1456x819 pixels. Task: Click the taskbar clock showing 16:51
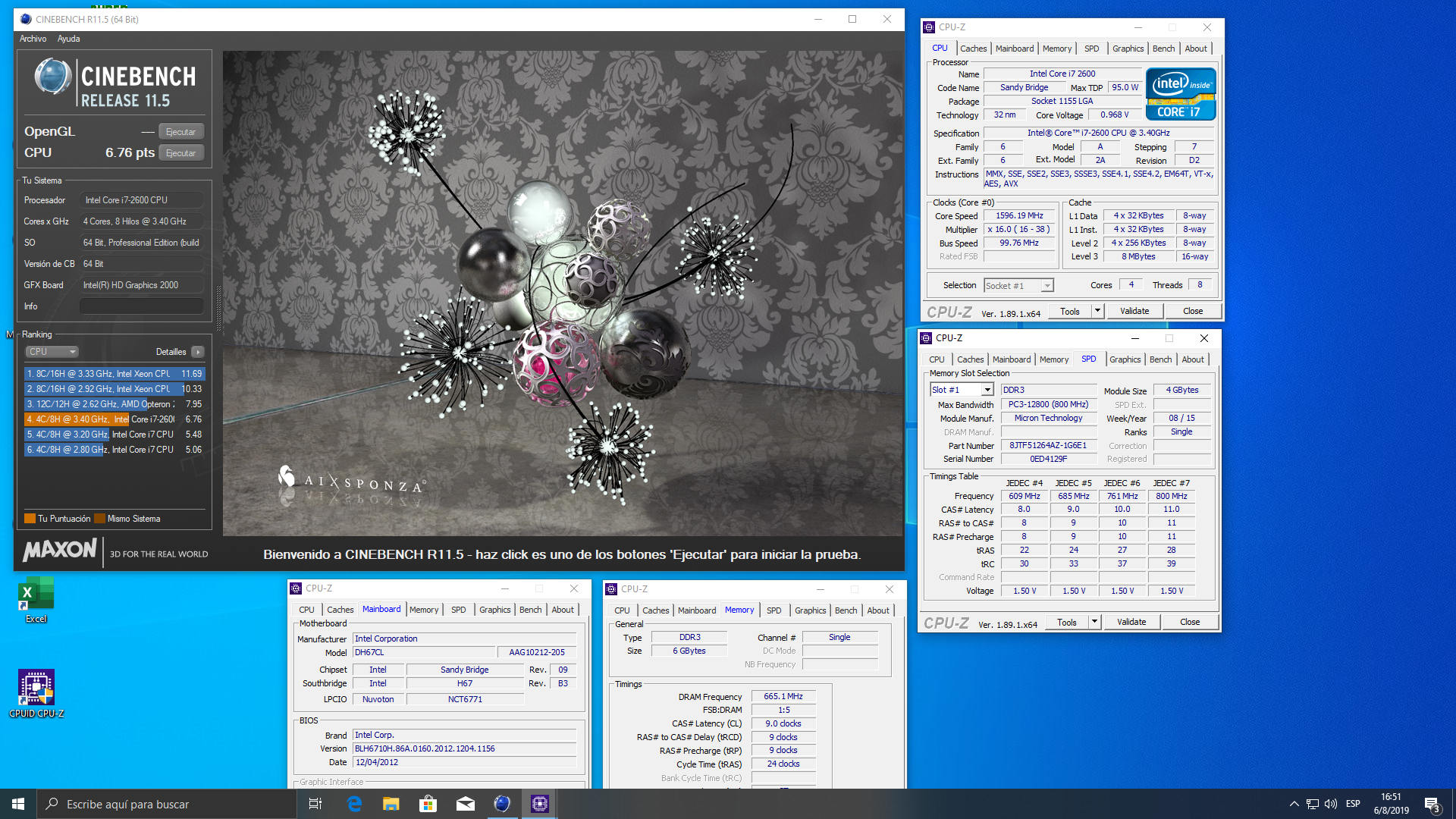(x=1391, y=804)
